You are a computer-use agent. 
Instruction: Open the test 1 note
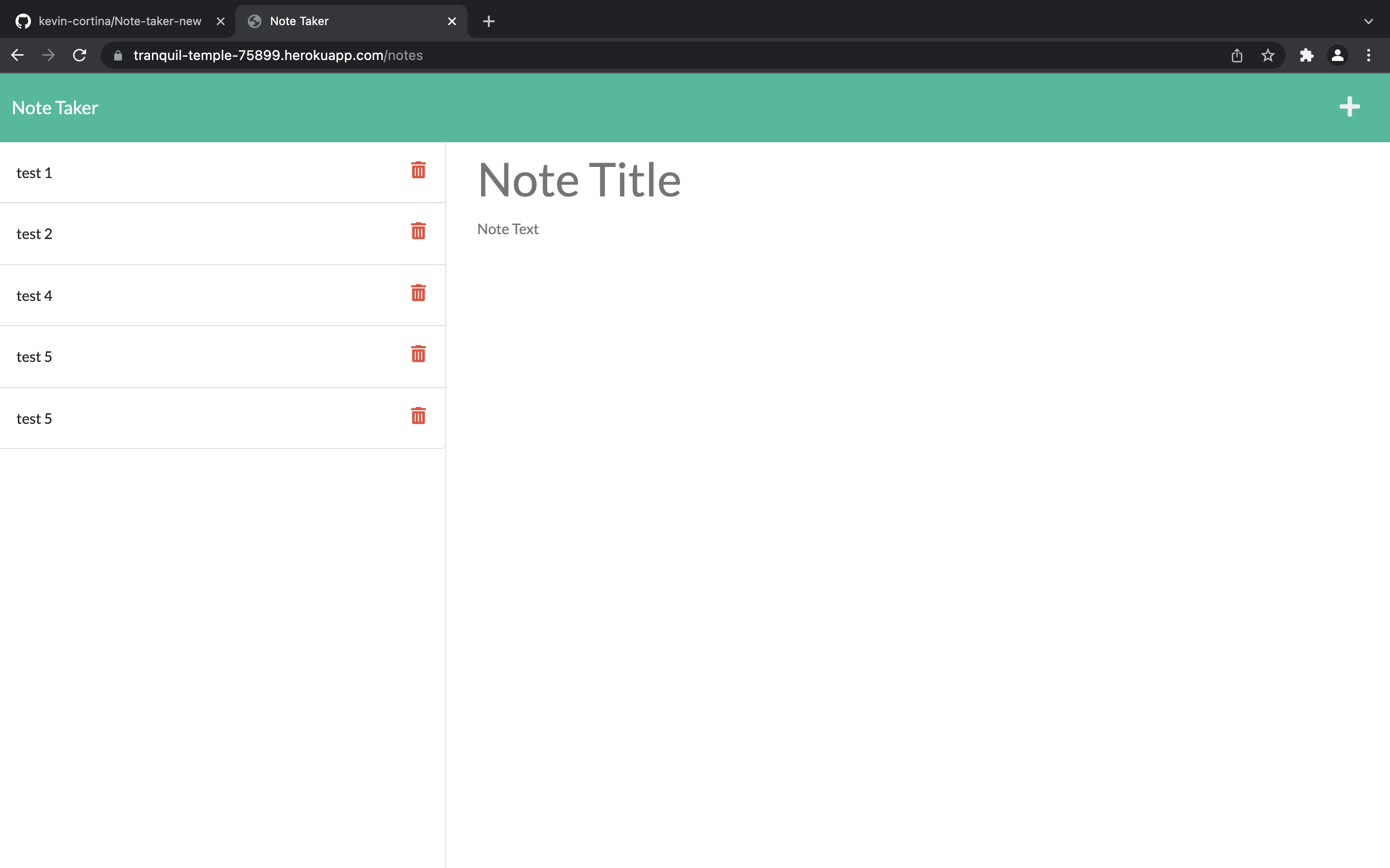(172, 173)
